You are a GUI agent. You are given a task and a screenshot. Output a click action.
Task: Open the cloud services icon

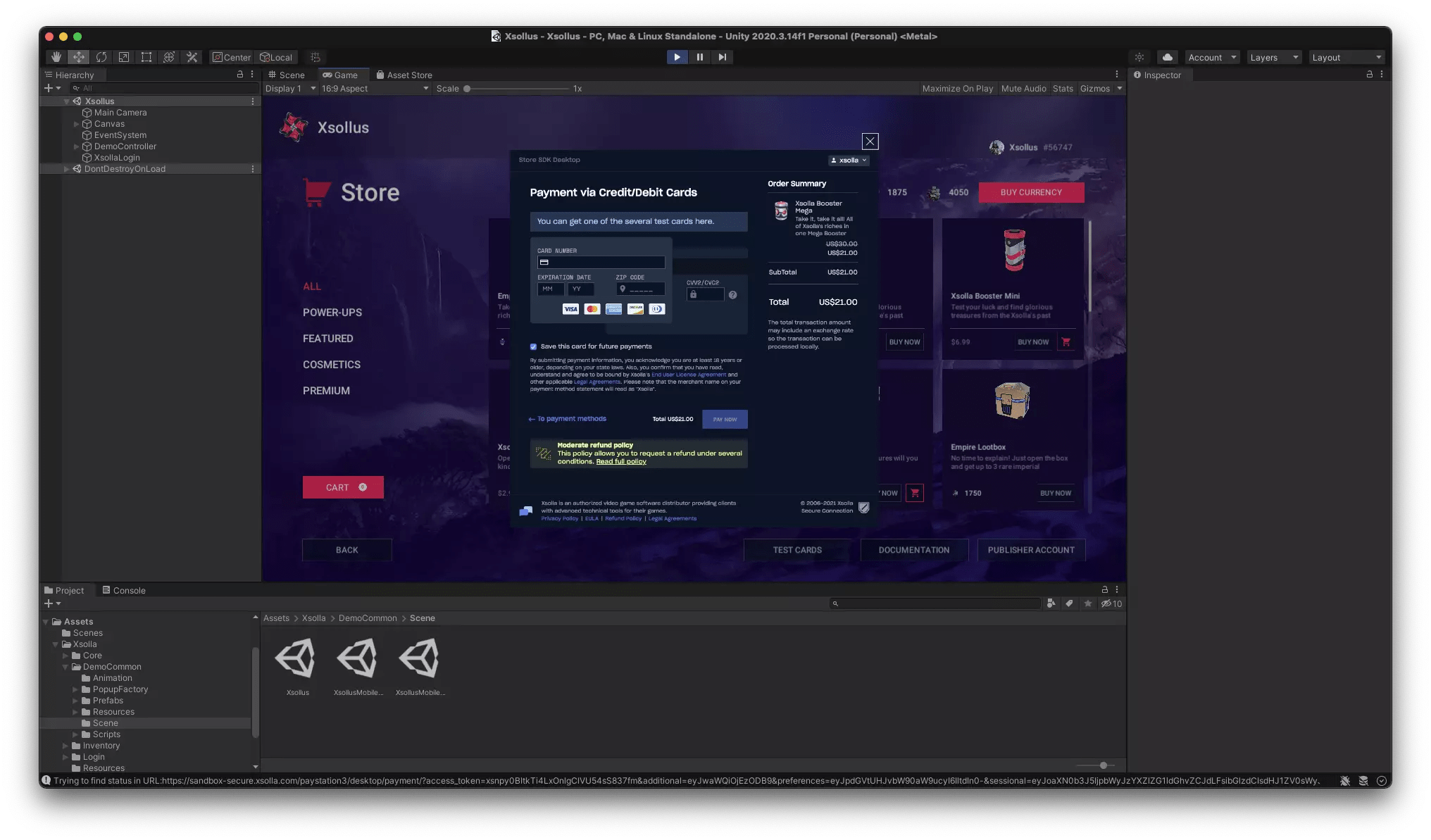(x=1168, y=57)
